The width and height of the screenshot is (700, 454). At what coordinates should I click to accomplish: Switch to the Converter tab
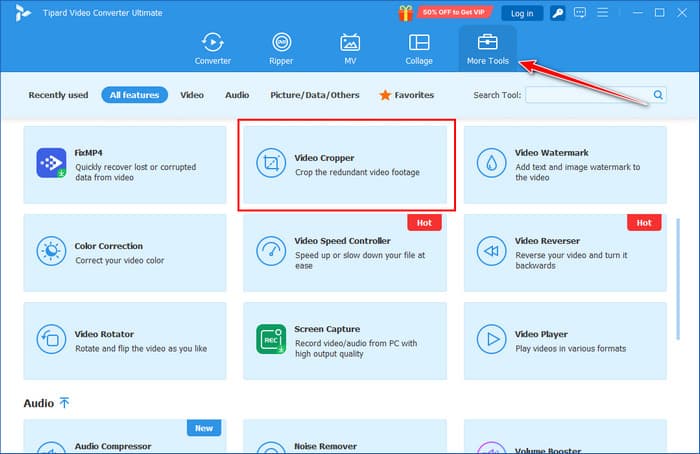pos(212,48)
